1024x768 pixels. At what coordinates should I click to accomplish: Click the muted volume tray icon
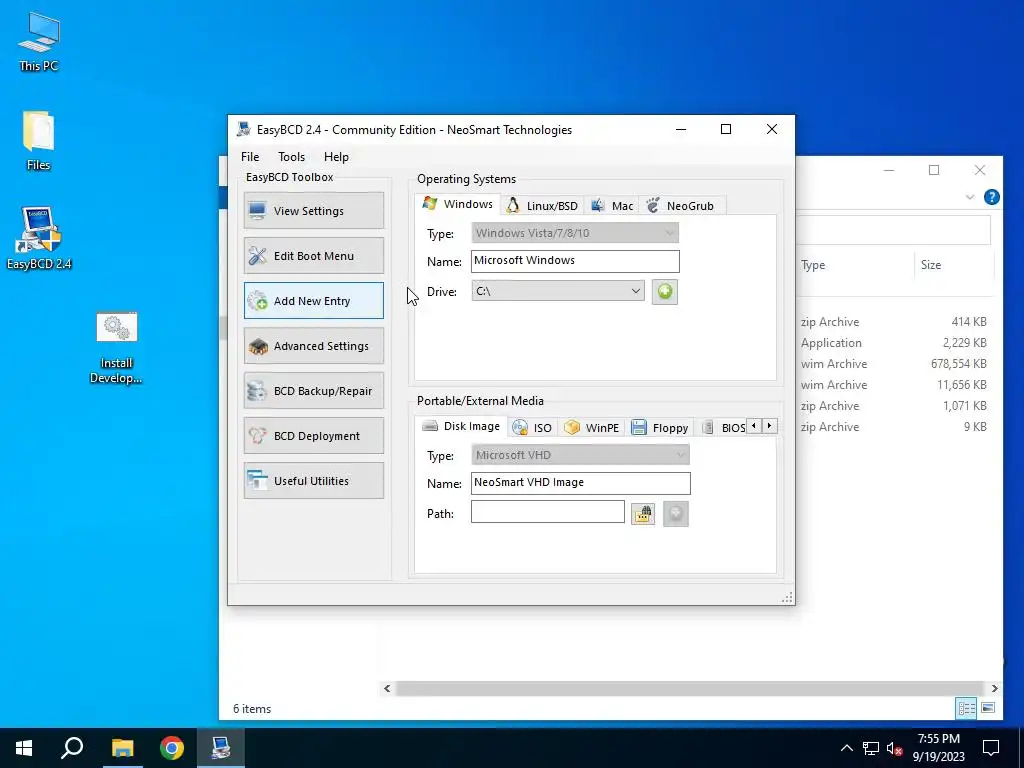[x=895, y=748]
